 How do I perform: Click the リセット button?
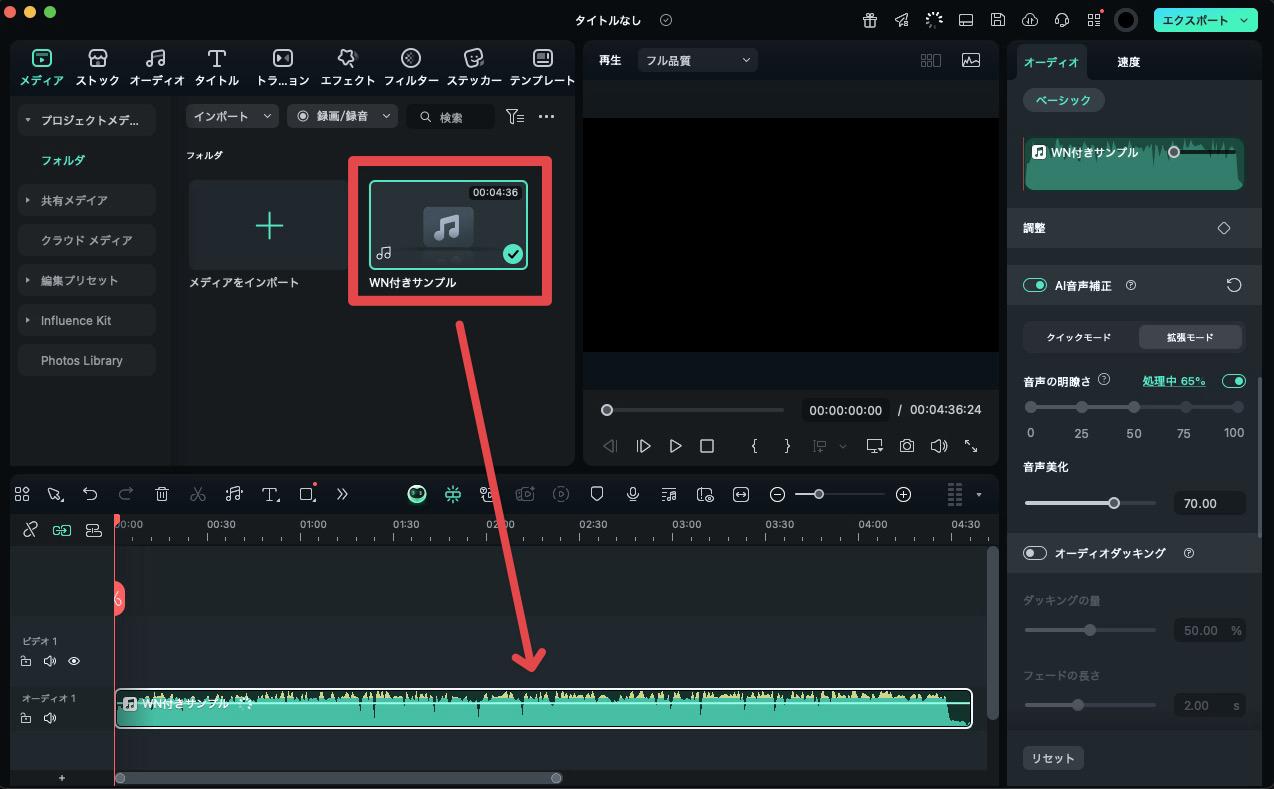point(1052,758)
